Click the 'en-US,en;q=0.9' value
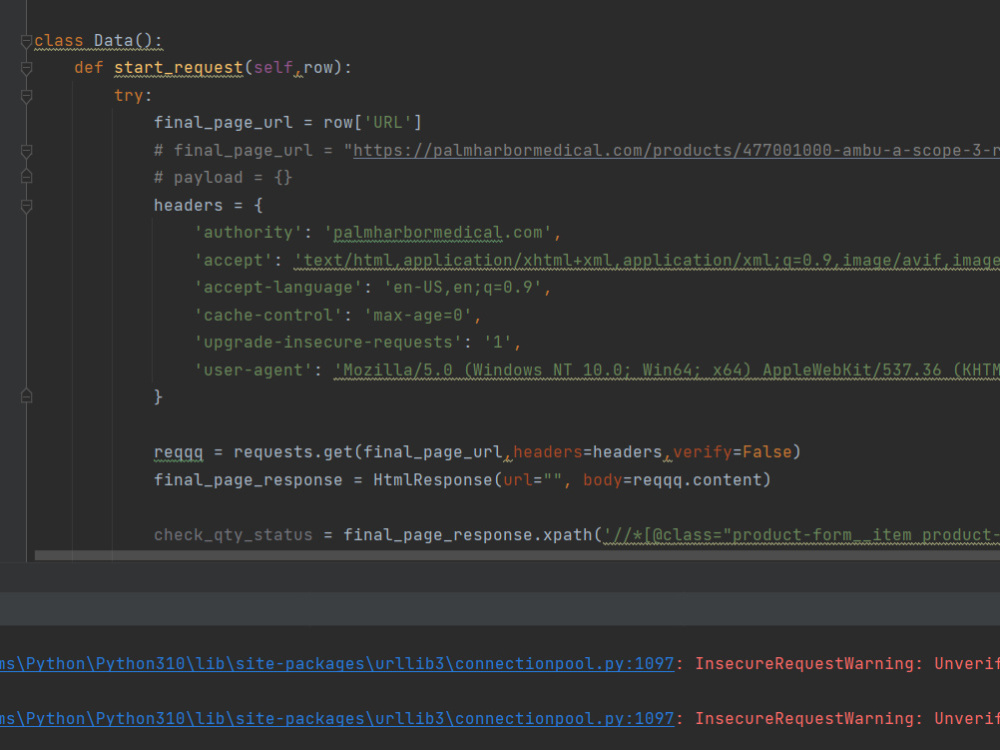The width and height of the screenshot is (1000, 750). pos(462,288)
